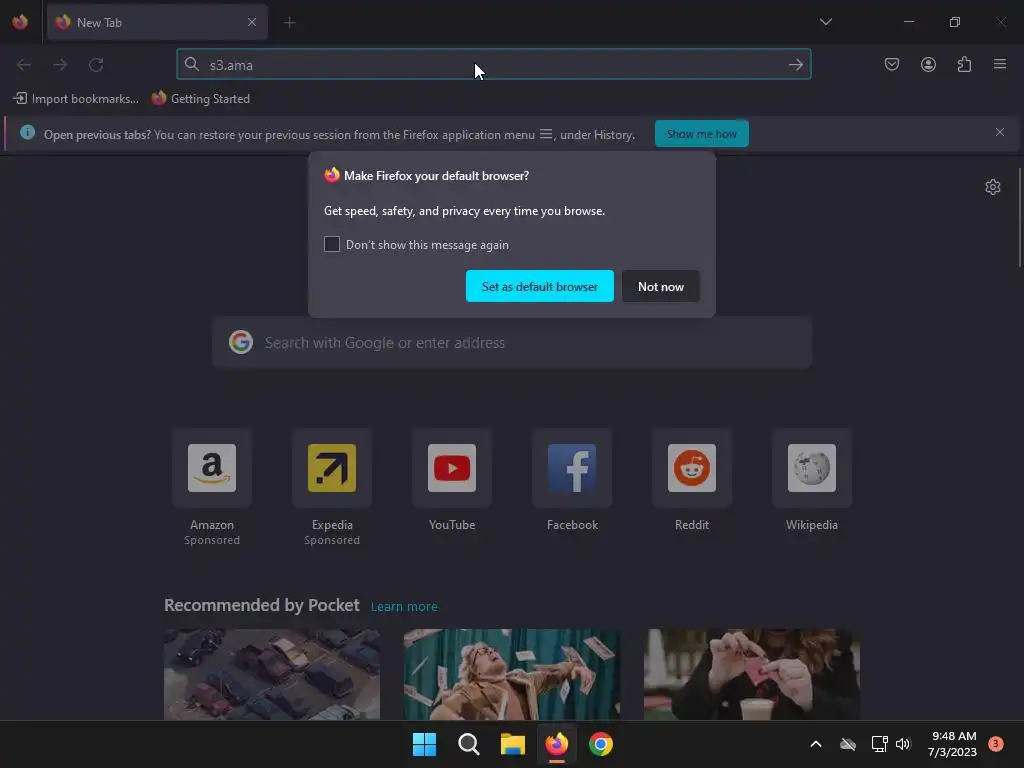This screenshot has height=768, width=1024.
Task: Open notification badge showing 3
Action: click(995, 744)
